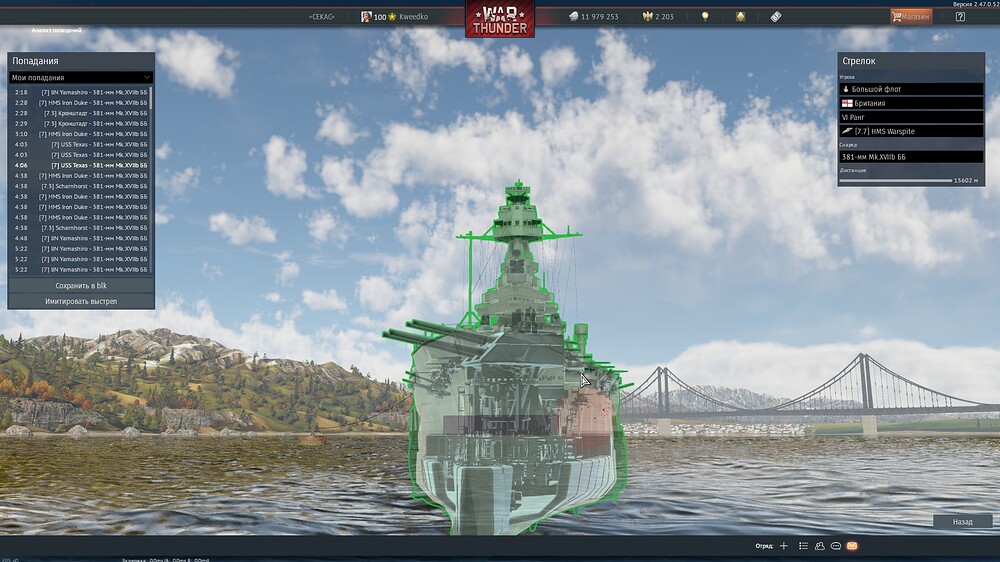The image size is (1000, 562).
Task: Open the Магазин shop cart button
Action: 911,17
